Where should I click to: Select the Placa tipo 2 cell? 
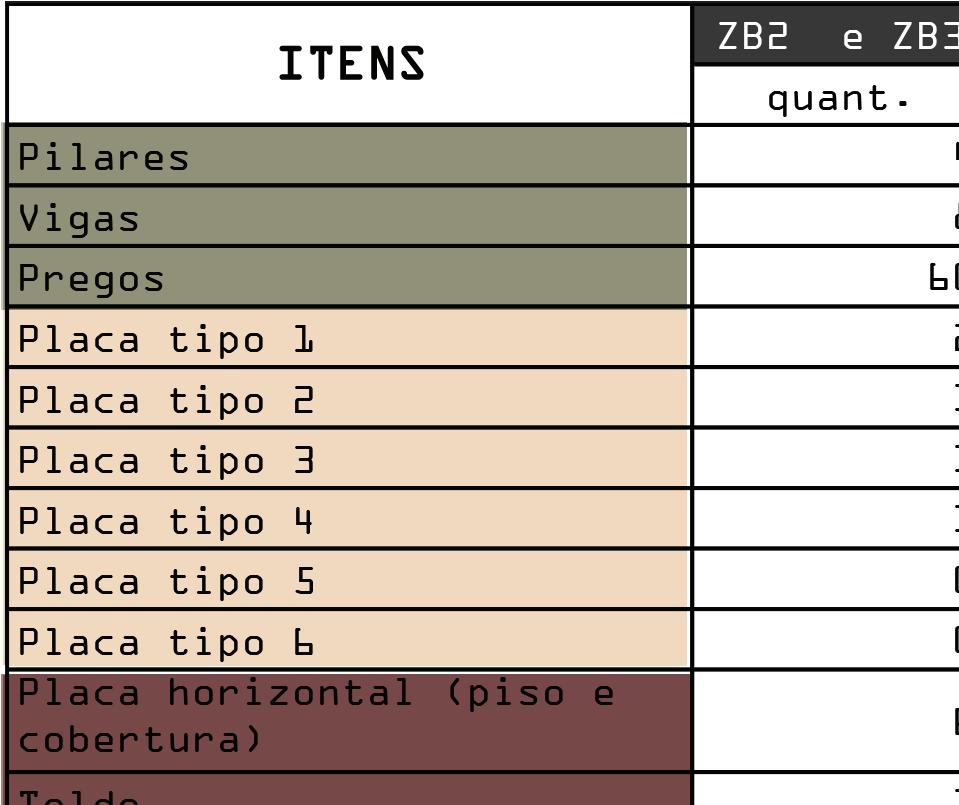tap(348, 398)
